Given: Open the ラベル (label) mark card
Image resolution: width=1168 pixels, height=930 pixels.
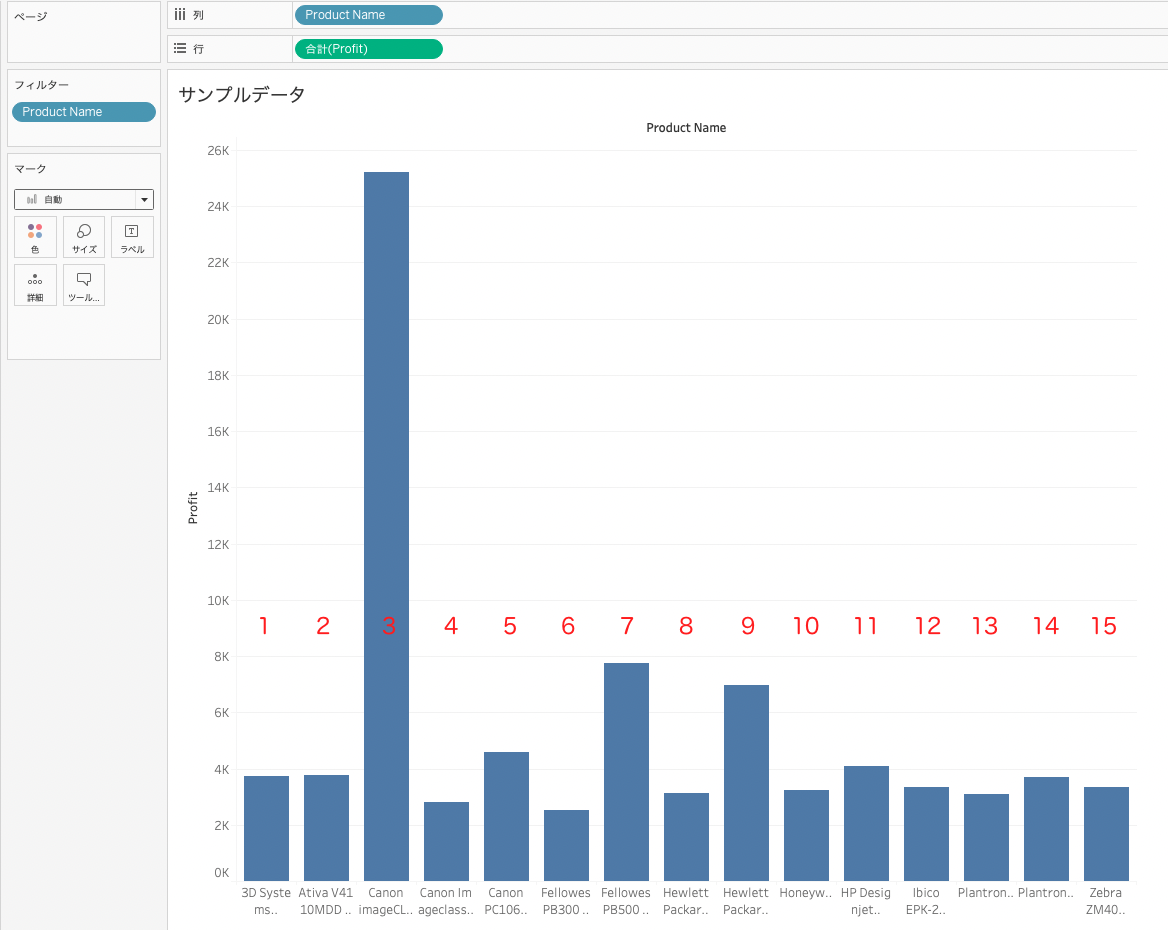Looking at the screenshot, I should [x=132, y=237].
